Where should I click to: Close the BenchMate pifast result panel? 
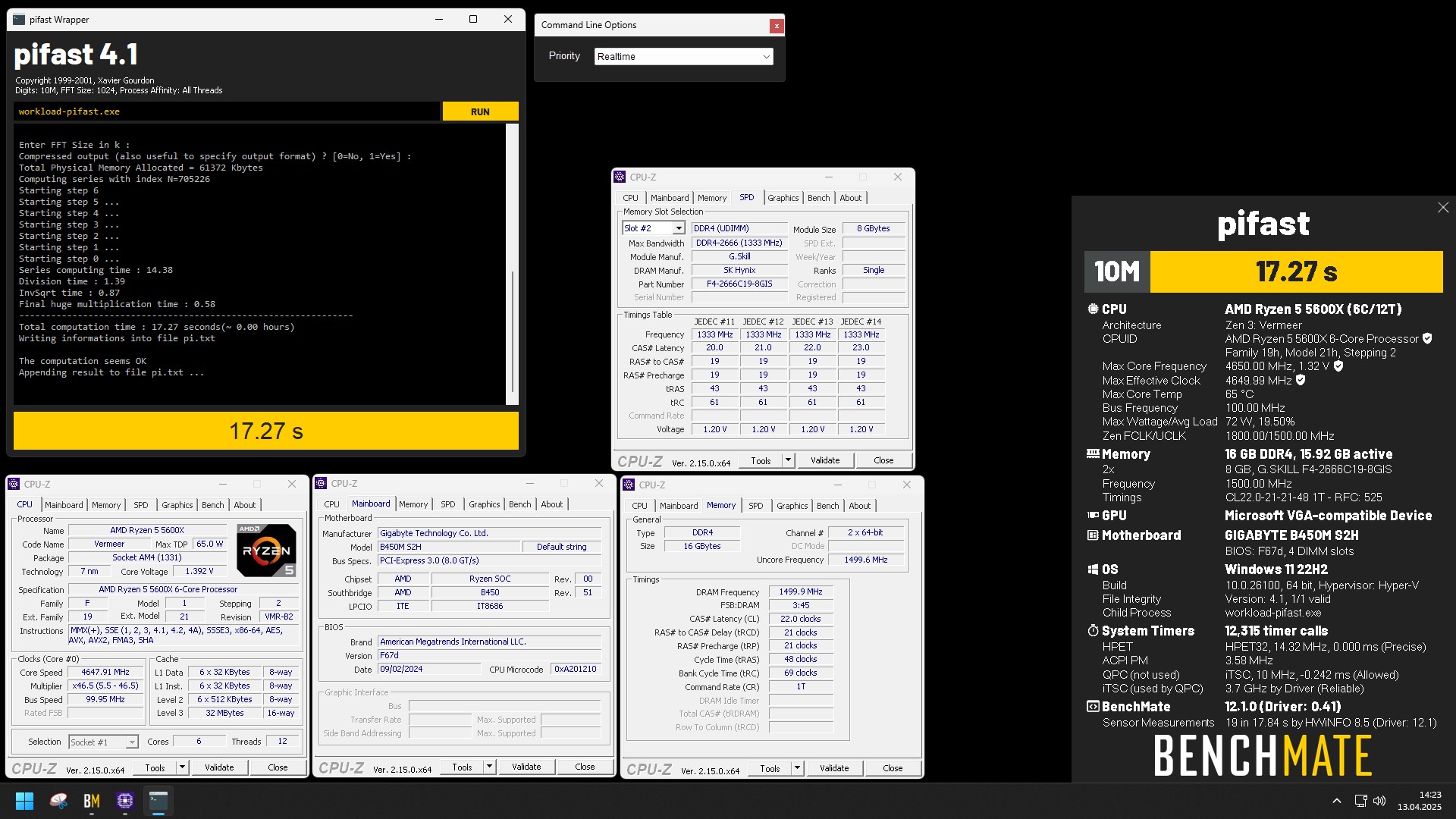(x=1443, y=208)
